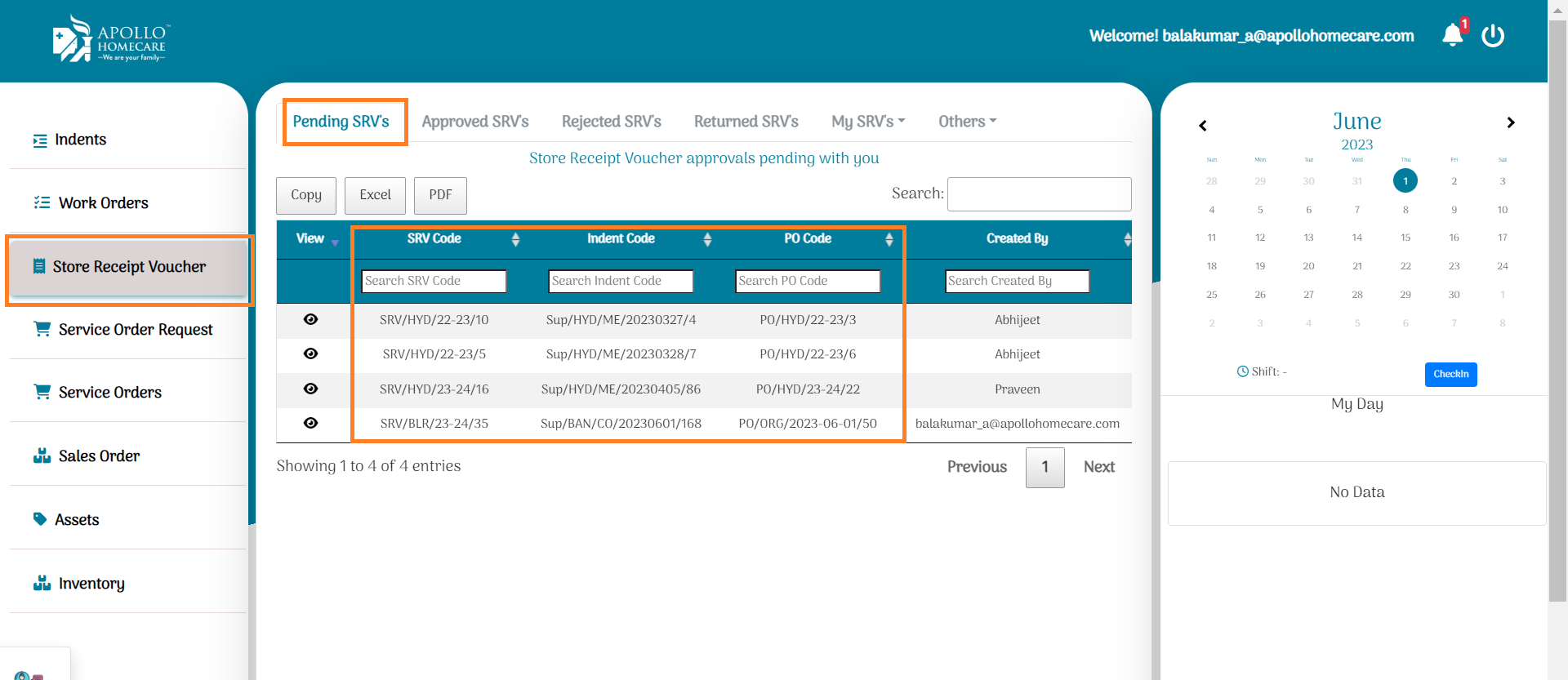
Task: Focus Search Indent Code field
Action: 621,281
